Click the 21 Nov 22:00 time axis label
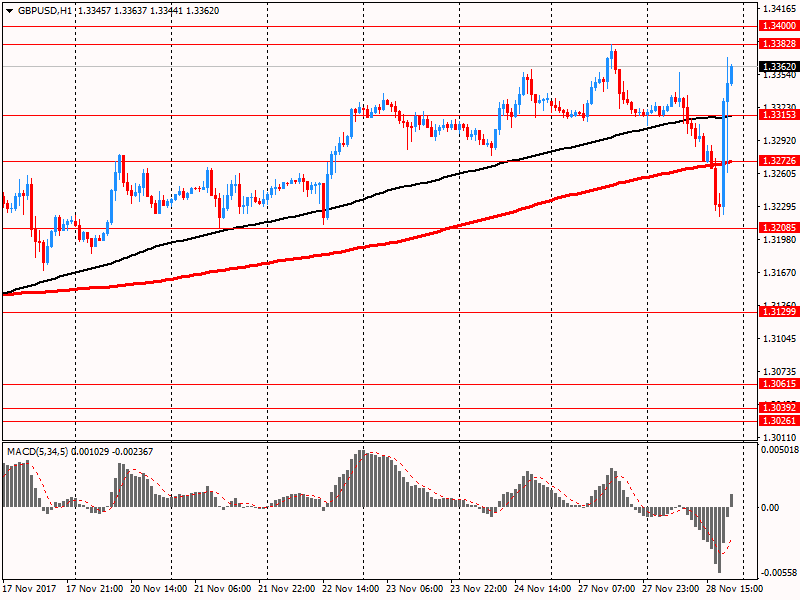This screenshot has width=800, height=600. tap(287, 588)
